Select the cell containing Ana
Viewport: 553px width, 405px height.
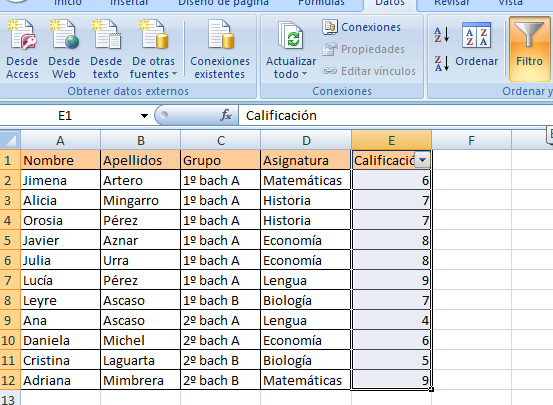pyautogui.click(x=61, y=320)
